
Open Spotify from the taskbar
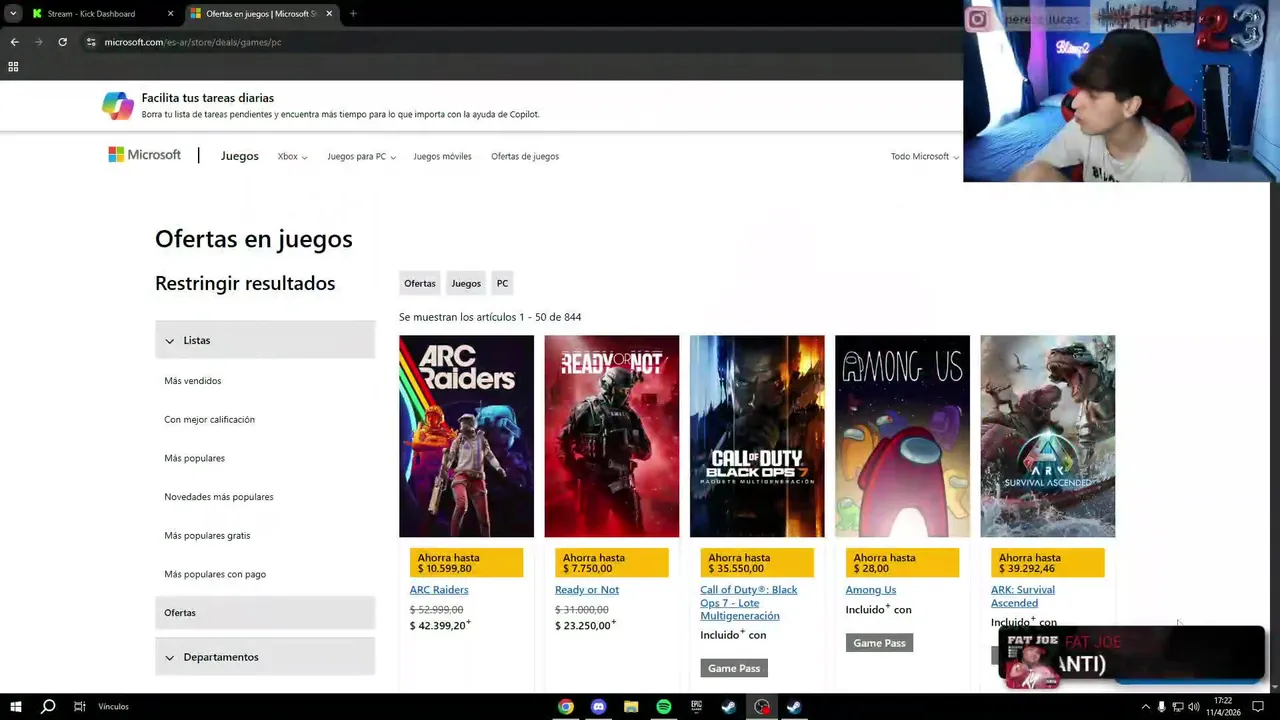pyautogui.click(x=664, y=706)
